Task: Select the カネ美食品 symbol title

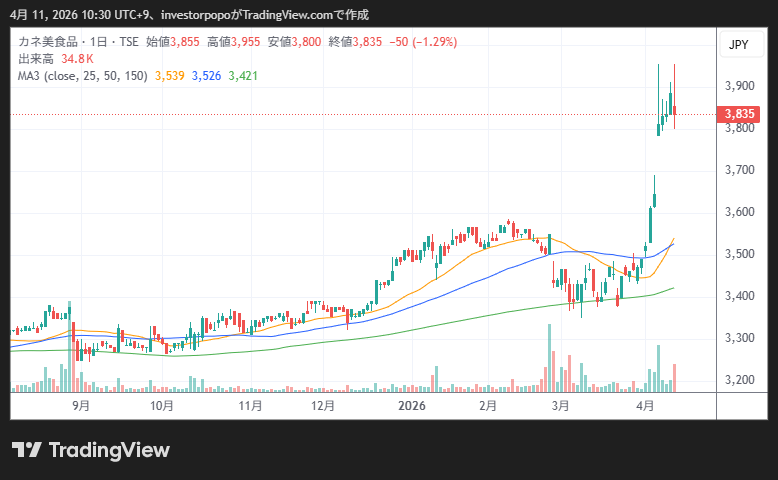Action: [x=48, y=43]
